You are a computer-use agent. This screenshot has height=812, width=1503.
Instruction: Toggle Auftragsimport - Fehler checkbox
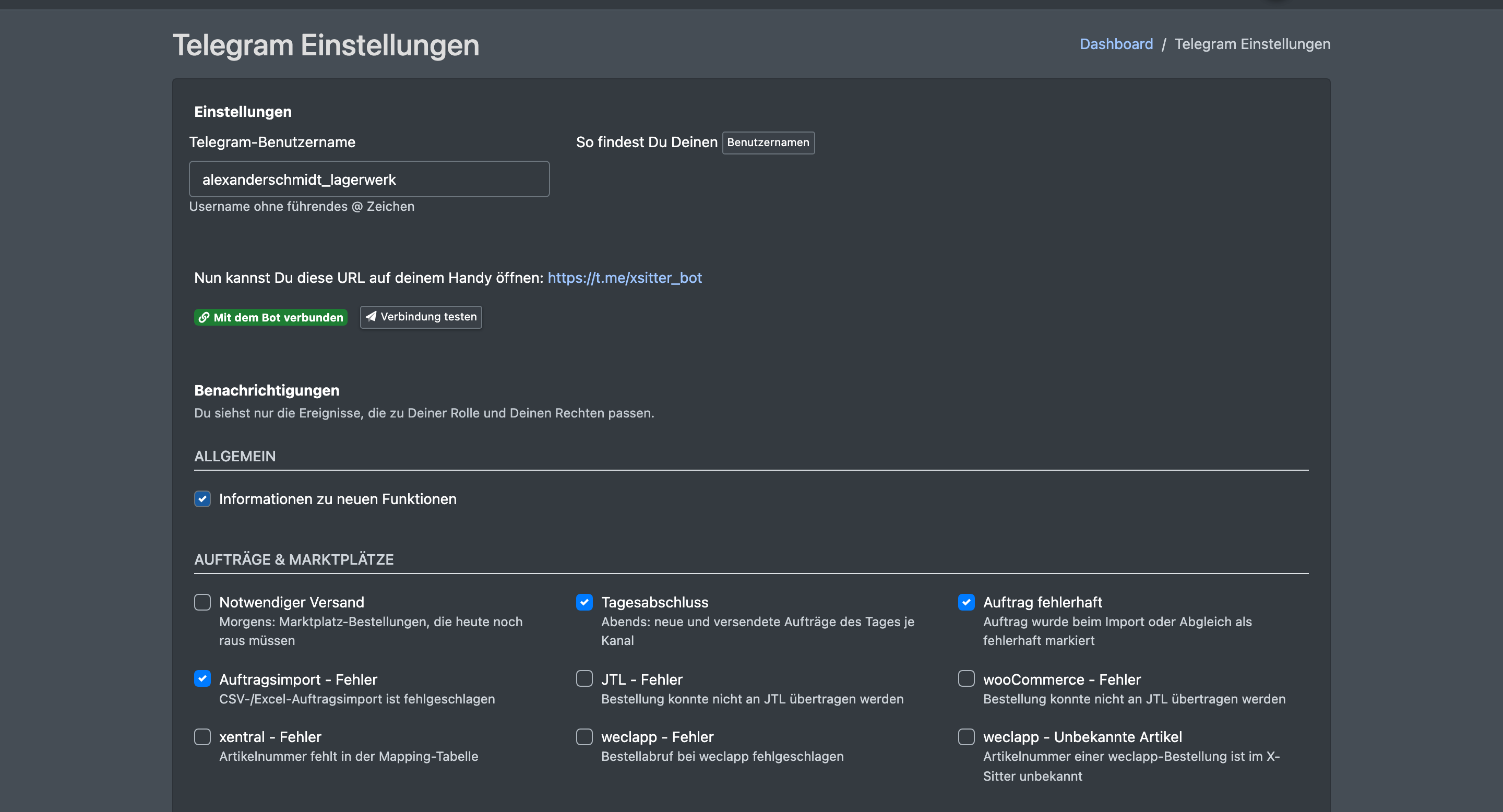click(x=202, y=678)
